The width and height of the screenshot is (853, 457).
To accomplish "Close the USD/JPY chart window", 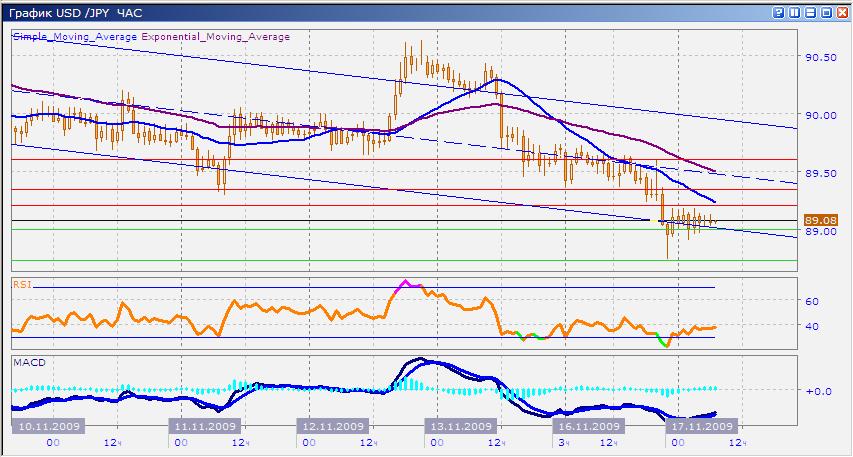I will click(x=841, y=13).
